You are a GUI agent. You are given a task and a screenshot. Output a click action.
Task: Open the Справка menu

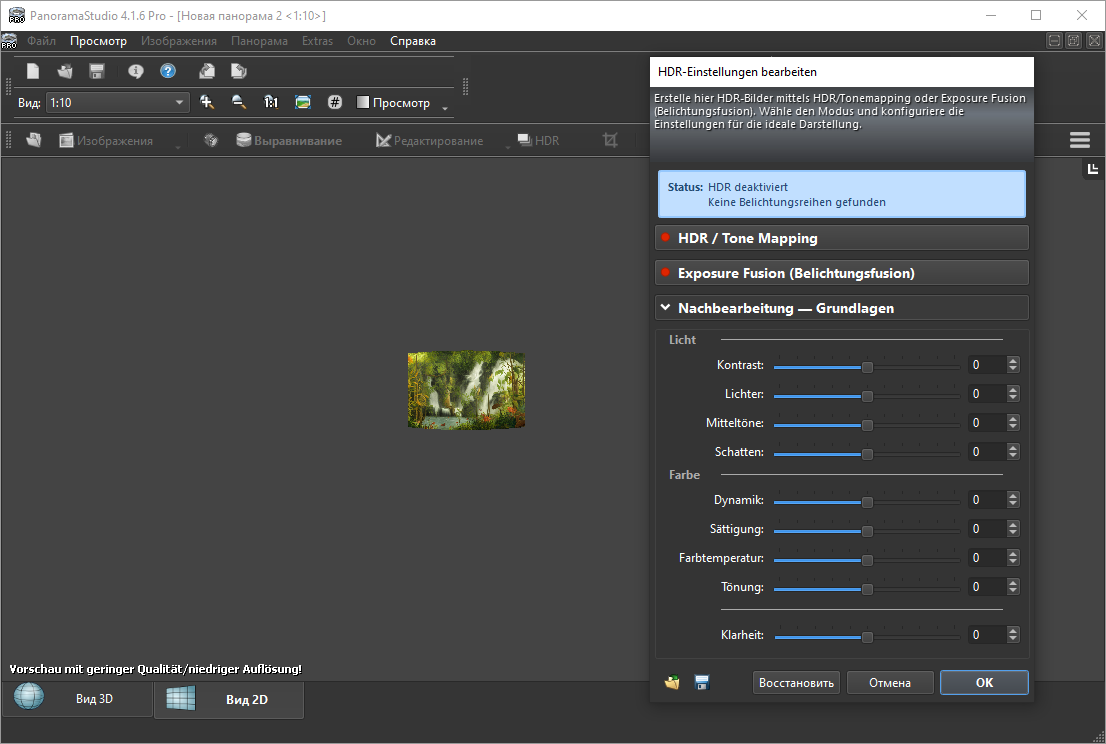coord(412,41)
